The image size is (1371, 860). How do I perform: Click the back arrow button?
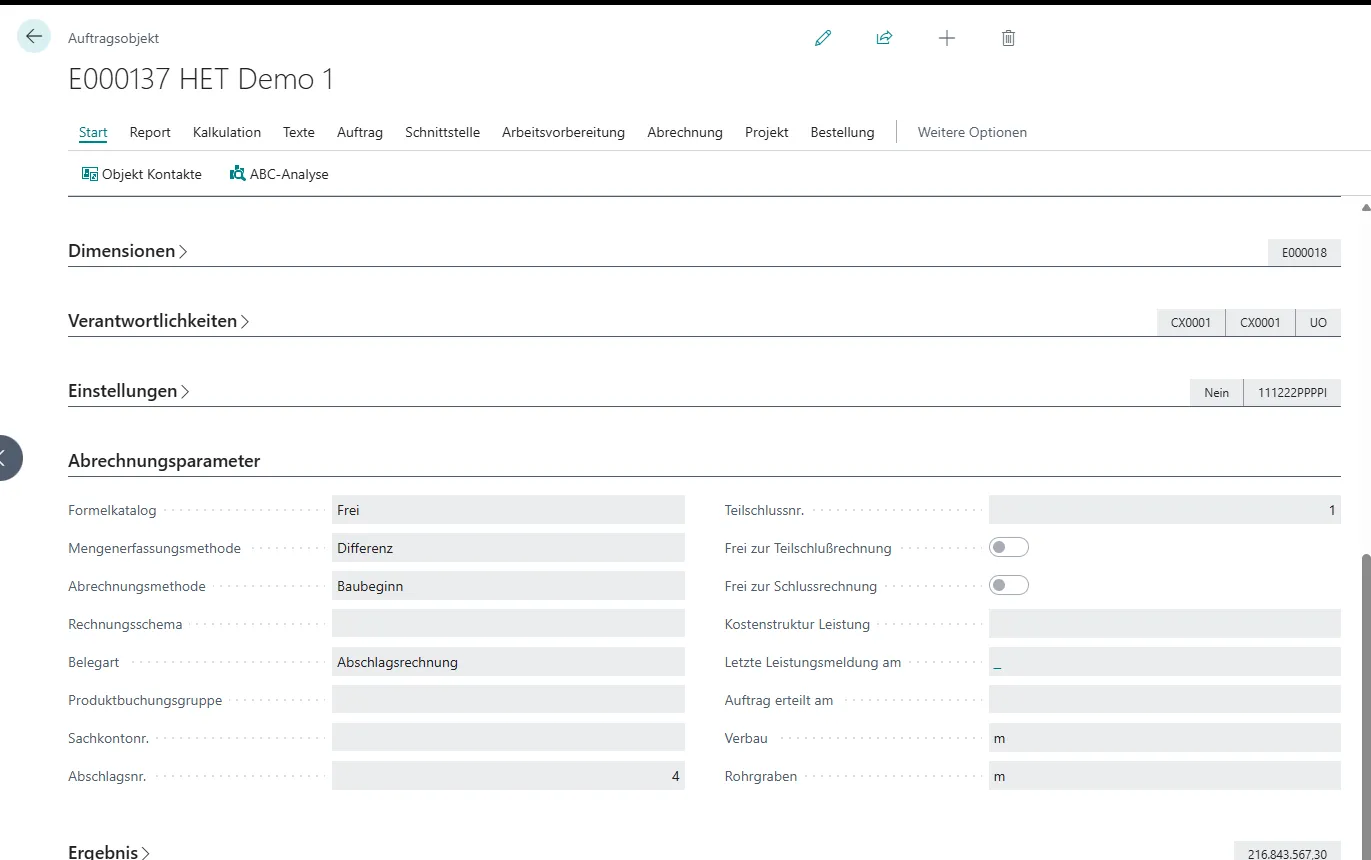34,37
